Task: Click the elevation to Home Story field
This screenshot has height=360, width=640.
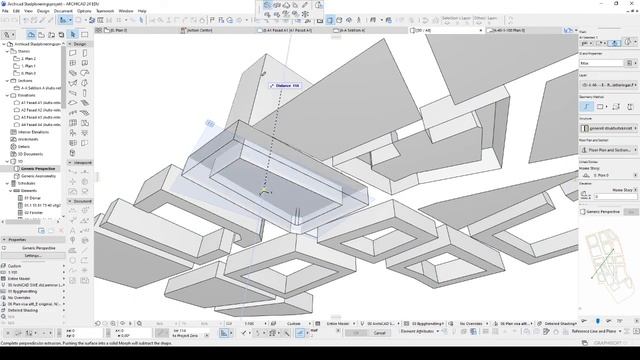Action: point(615,196)
